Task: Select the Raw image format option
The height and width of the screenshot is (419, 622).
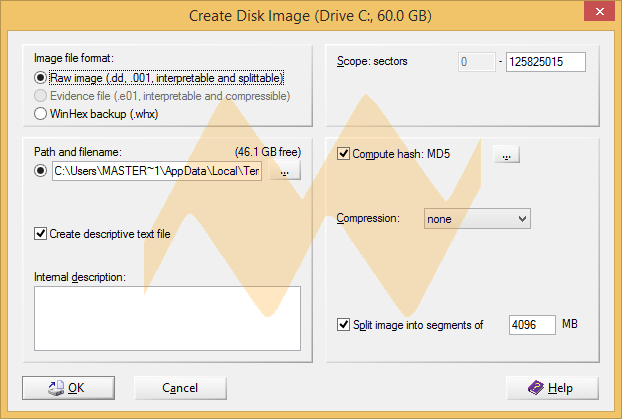Action: [40, 78]
